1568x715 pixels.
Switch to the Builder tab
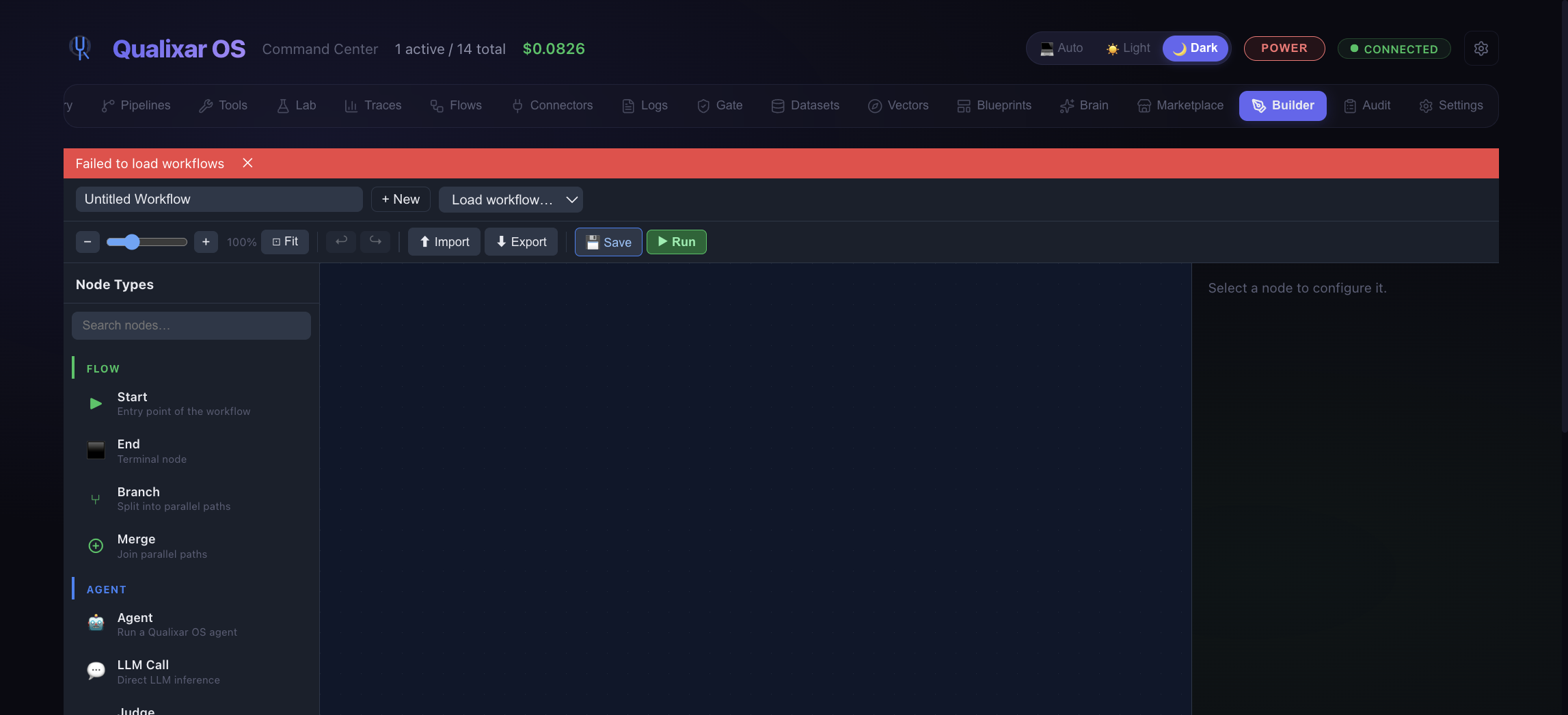coord(1282,105)
